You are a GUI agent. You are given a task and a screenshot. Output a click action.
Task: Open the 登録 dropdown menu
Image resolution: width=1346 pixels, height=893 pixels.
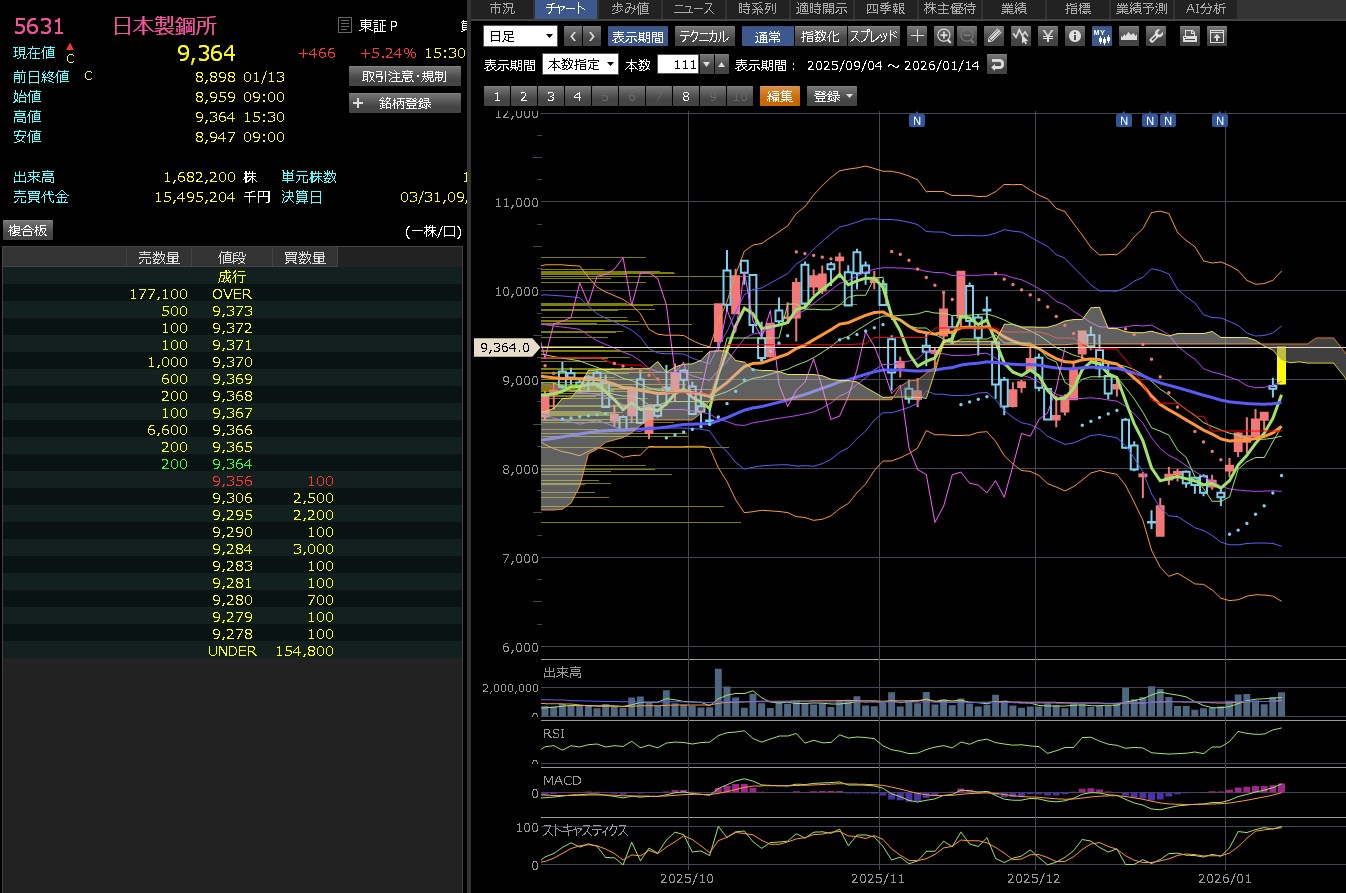(x=832, y=96)
